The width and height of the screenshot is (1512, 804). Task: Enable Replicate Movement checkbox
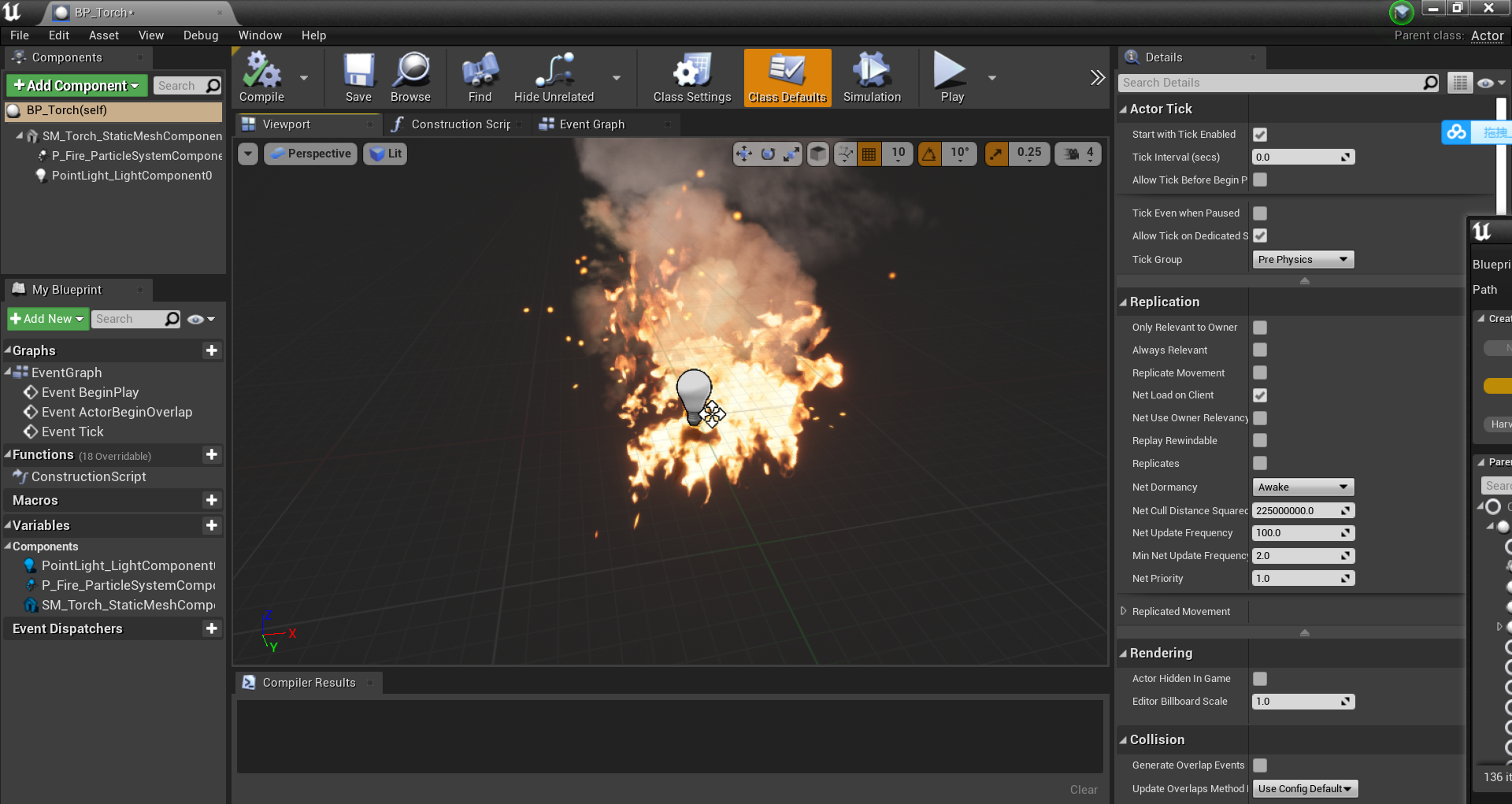(1260, 372)
